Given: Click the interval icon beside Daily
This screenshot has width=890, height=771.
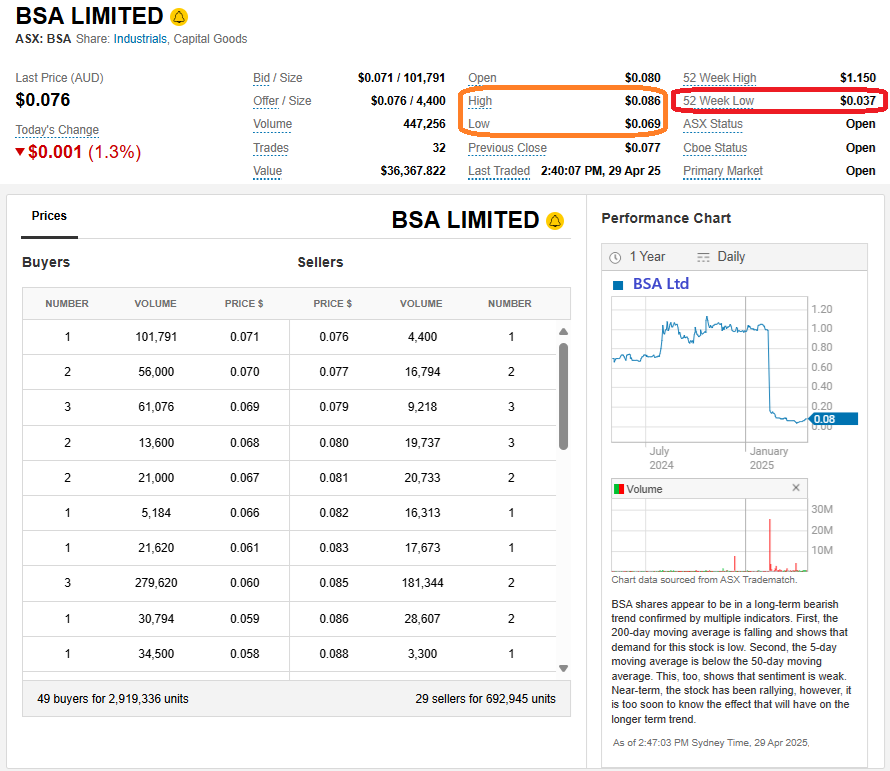Looking at the screenshot, I should point(703,257).
